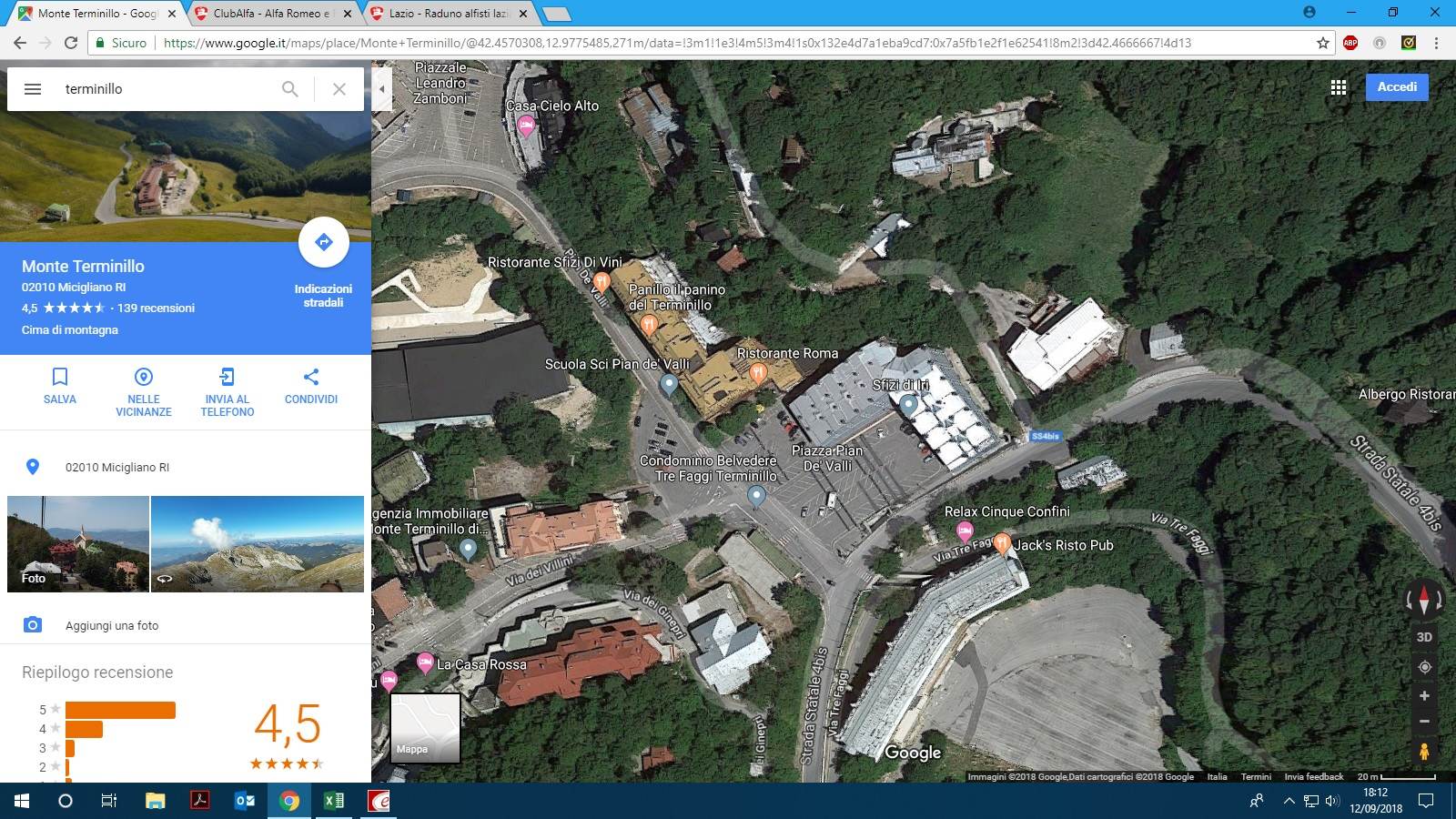The width and height of the screenshot is (1456, 819).
Task: Open Outlook from the taskbar
Action: (x=245, y=801)
